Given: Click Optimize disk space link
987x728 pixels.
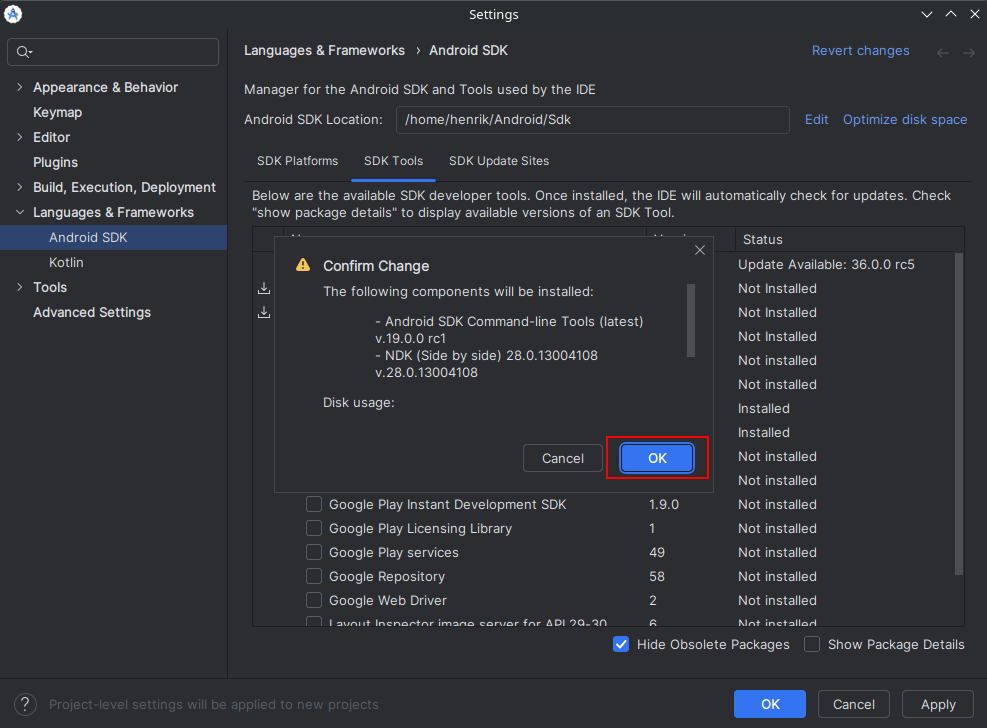Looking at the screenshot, I should (x=905, y=120).
